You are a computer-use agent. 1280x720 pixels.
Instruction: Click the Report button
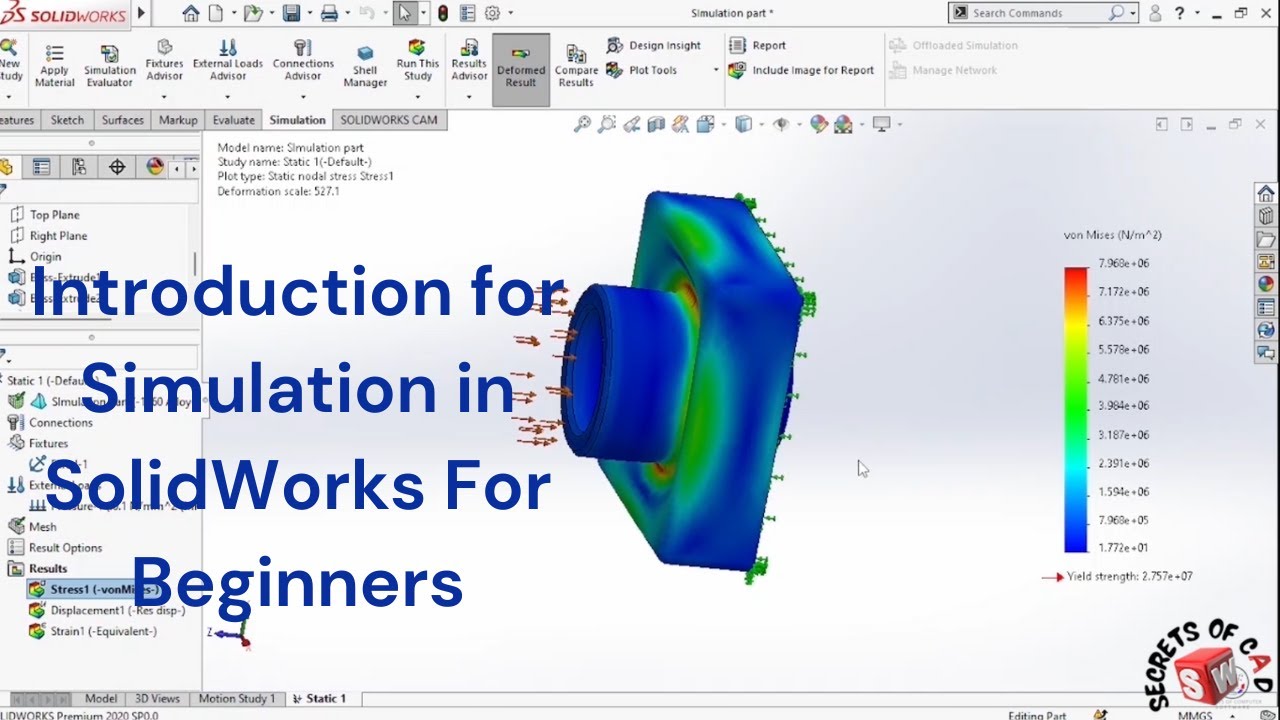click(x=758, y=45)
